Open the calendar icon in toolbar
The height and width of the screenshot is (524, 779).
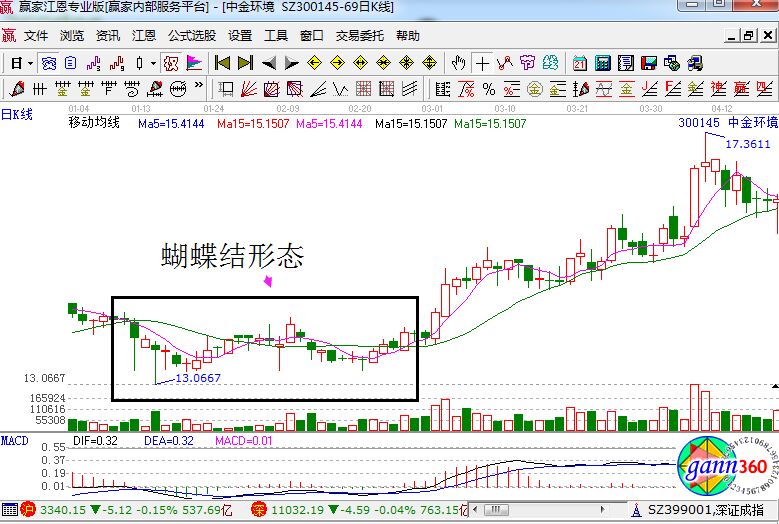580,63
